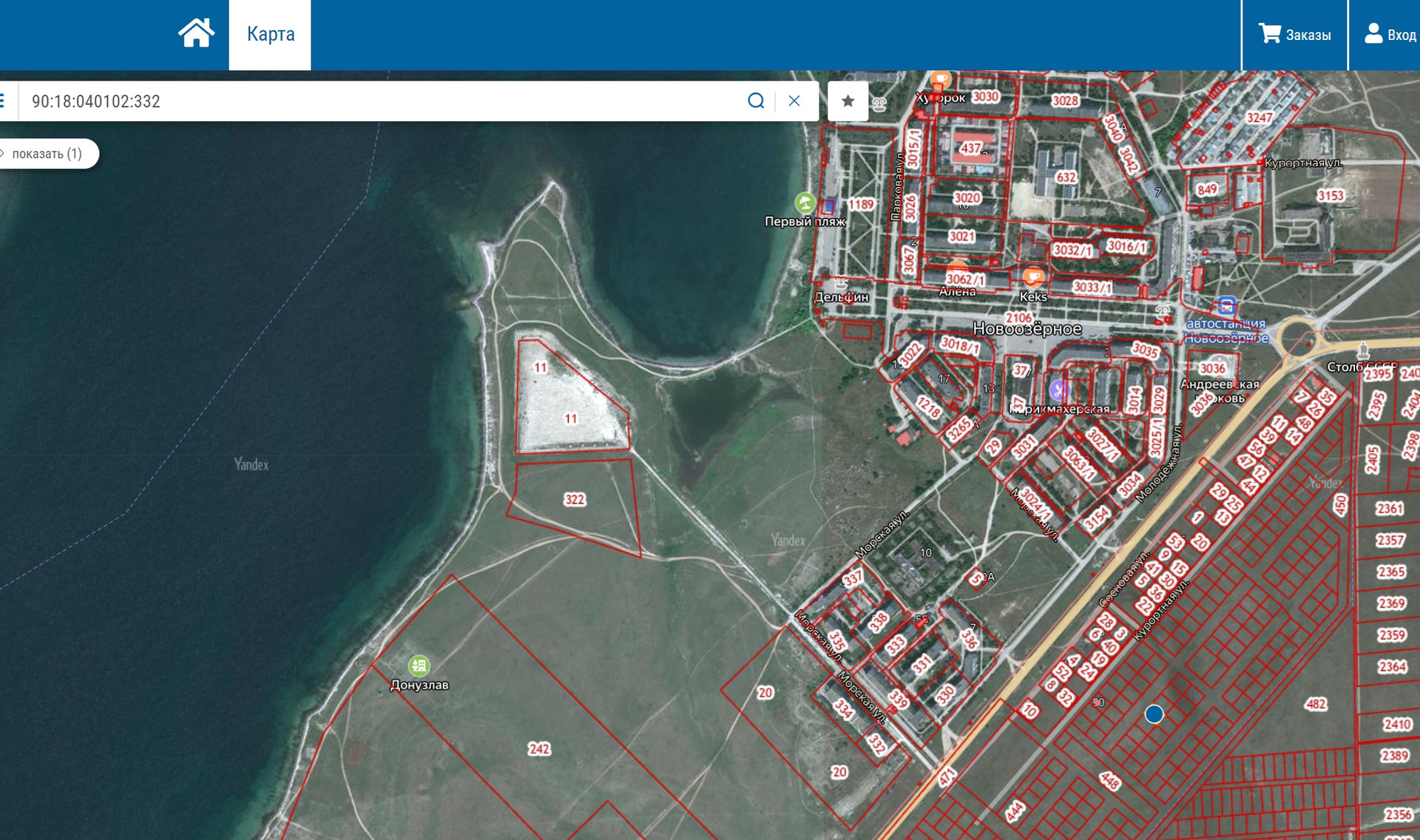Click the Донузлав green map marker
This screenshot has width=1420, height=840.
pyautogui.click(x=419, y=665)
